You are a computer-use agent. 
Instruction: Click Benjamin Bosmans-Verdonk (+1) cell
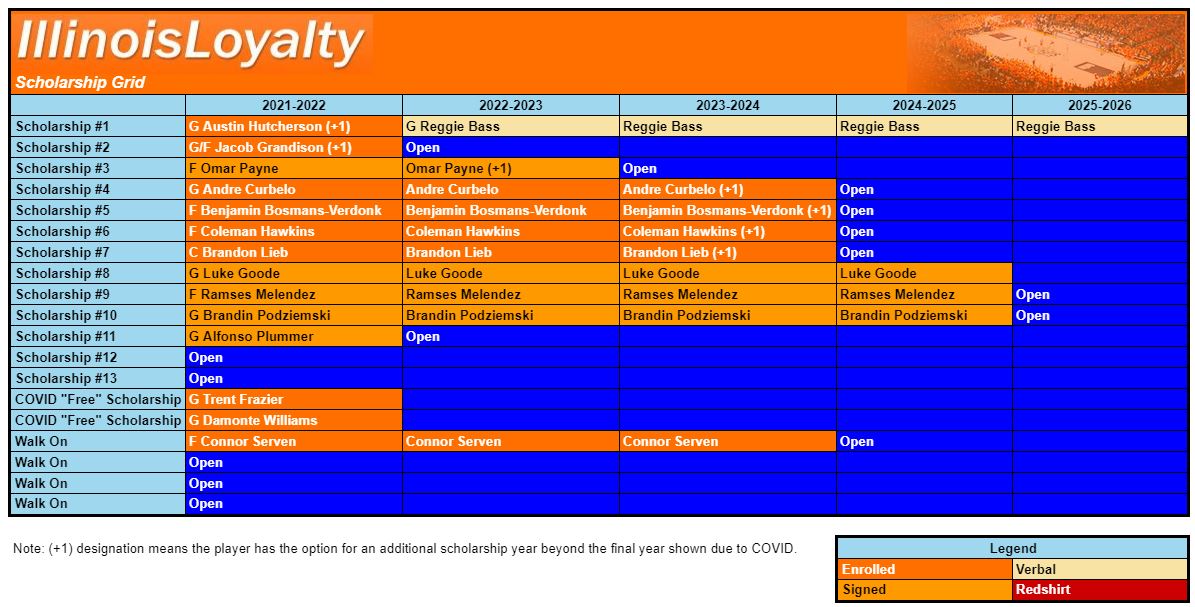pyautogui.click(x=728, y=210)
